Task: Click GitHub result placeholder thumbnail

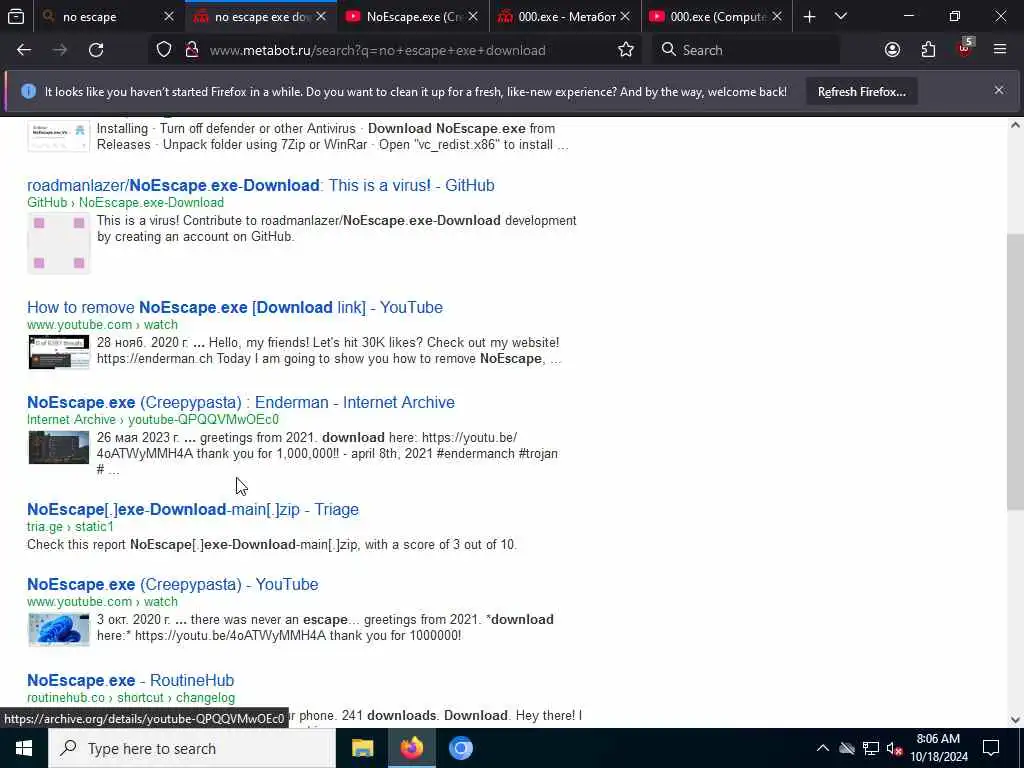Action: point(59,243)
